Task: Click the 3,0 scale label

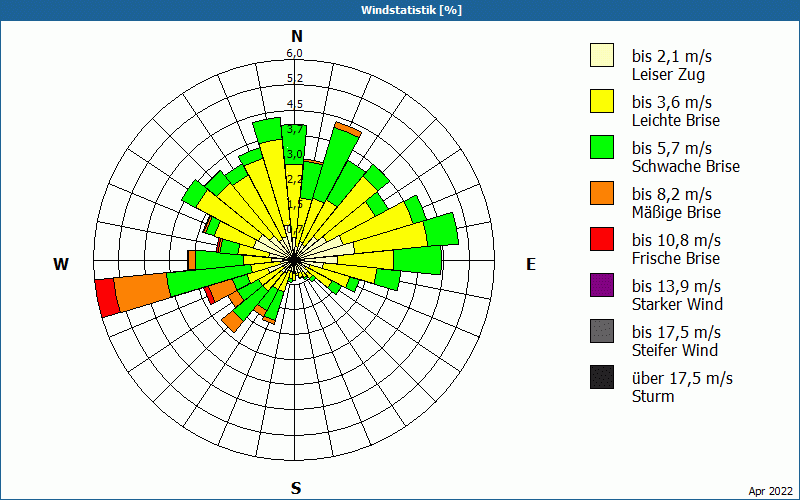Action: tap(294, 154)
